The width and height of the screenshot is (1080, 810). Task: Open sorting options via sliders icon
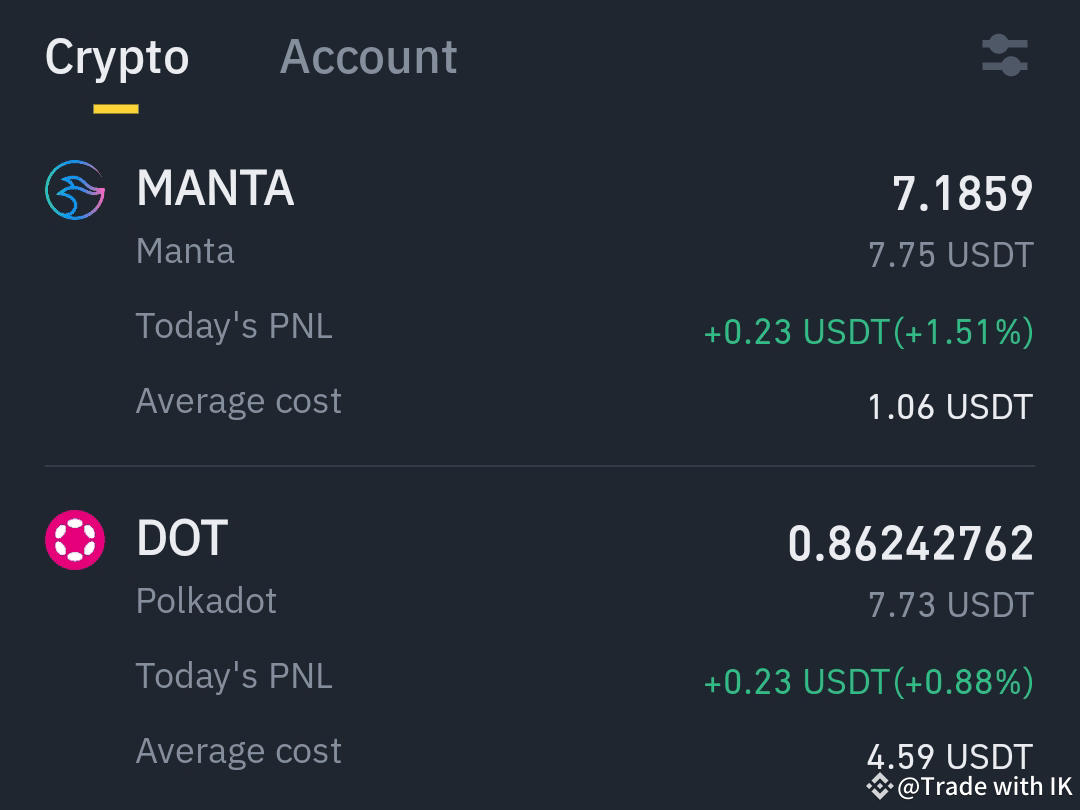[1003, 57]
